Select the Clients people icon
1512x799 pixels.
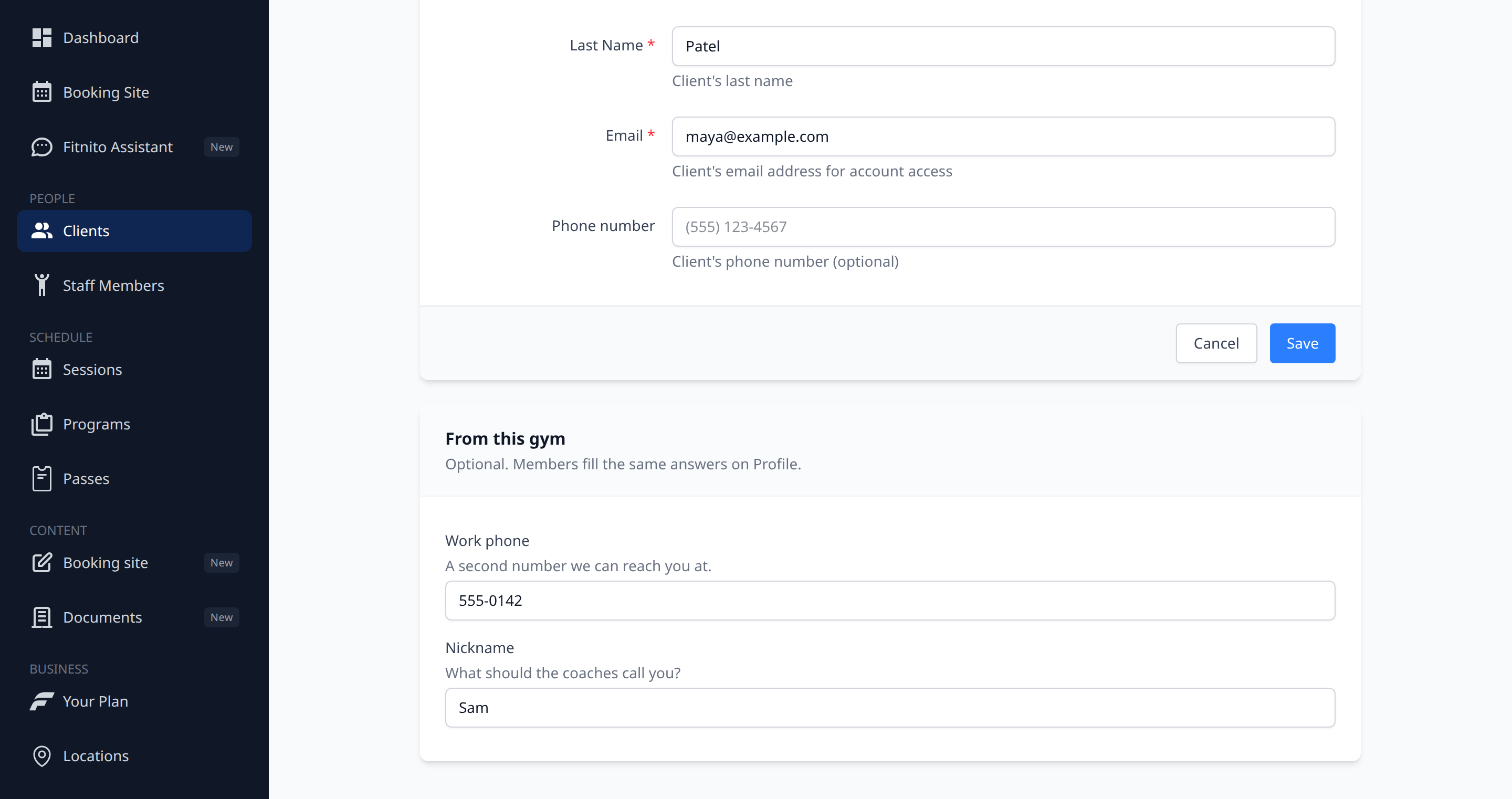pyautogui.click(x=41, y=230)
